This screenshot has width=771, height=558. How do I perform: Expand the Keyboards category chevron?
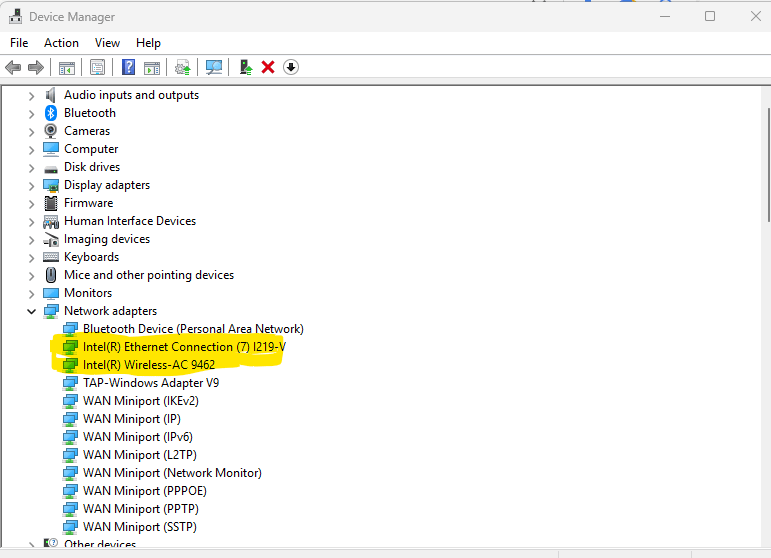point(31,258)
